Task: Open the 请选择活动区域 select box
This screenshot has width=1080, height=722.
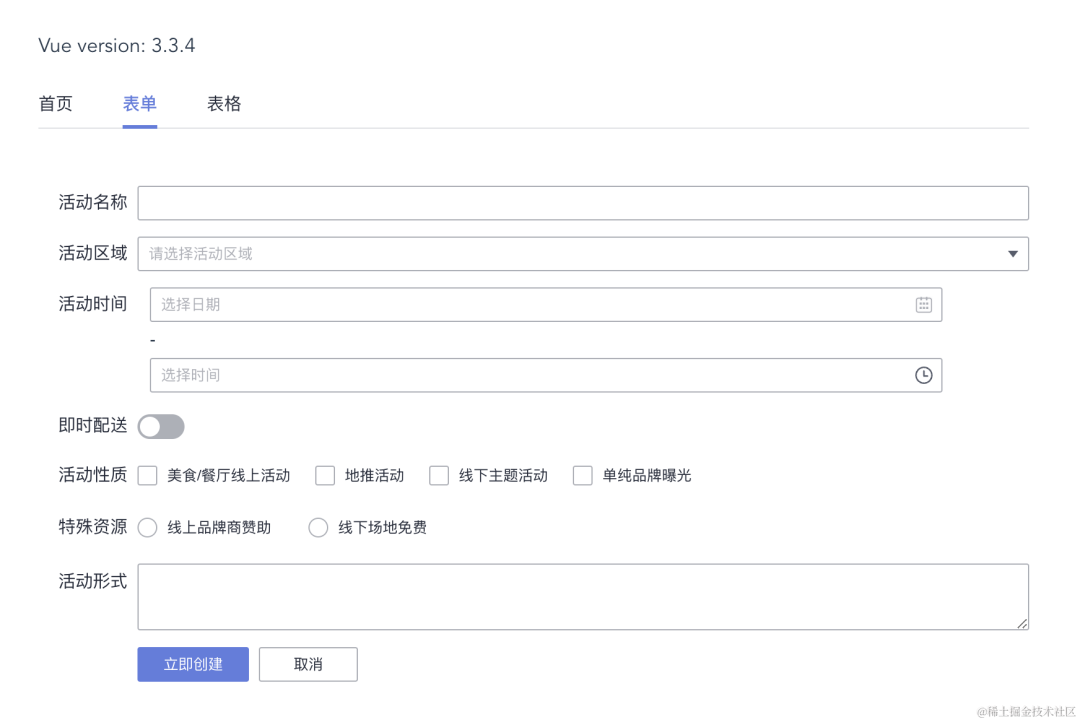Action: point(583,254)
